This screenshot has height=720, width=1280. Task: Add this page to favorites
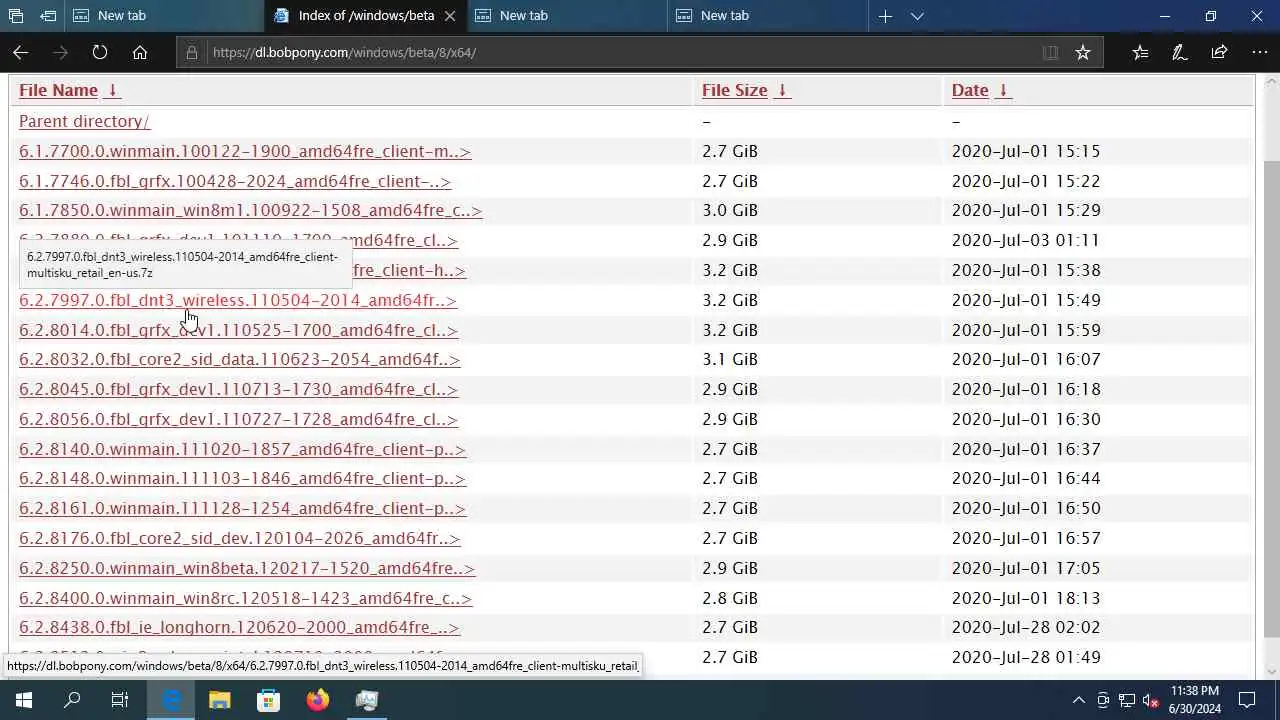click(1083, 52)
